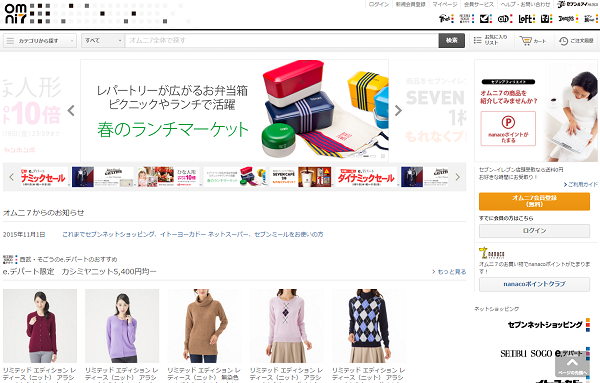This screenshot has width=600, height=383.
Task: Open the wine-red cardigan product image
Action: point(40,326)
